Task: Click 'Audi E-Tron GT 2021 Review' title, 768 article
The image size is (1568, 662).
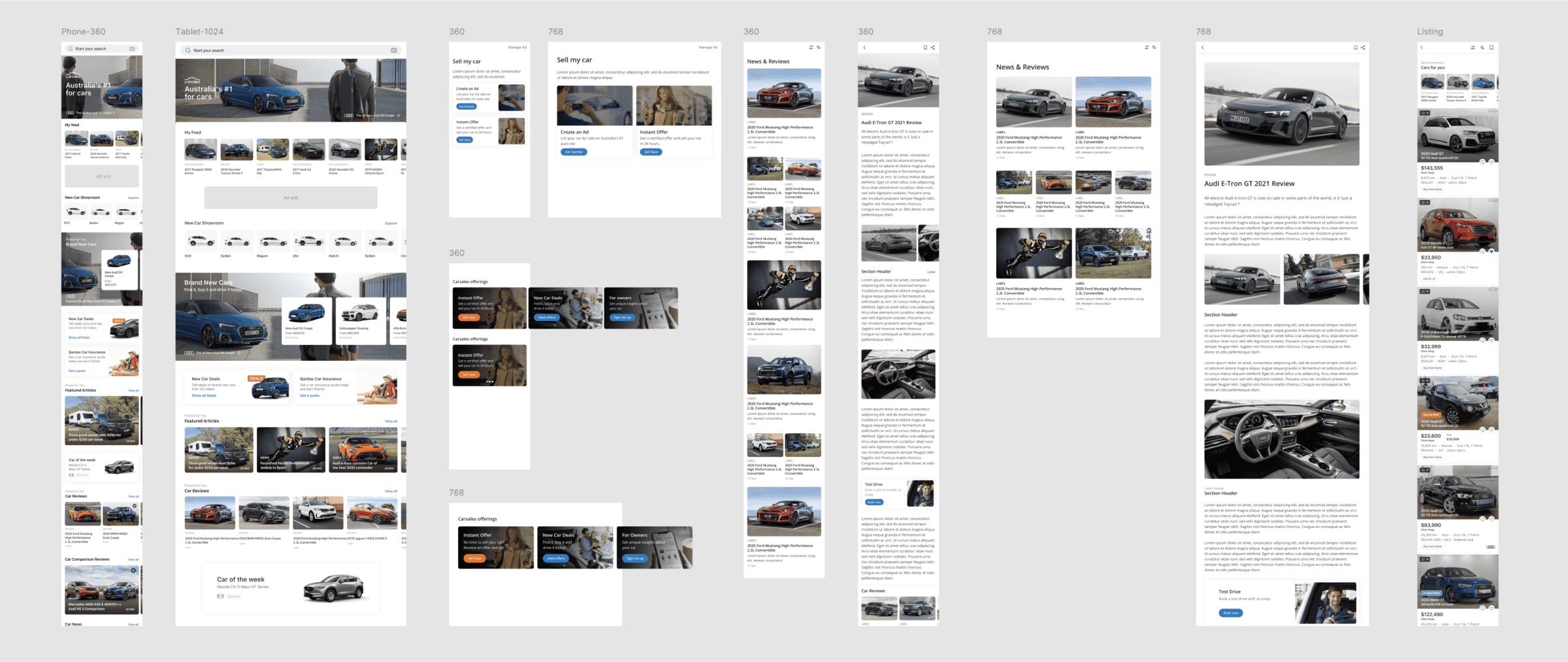Action: coord(1249,184)
